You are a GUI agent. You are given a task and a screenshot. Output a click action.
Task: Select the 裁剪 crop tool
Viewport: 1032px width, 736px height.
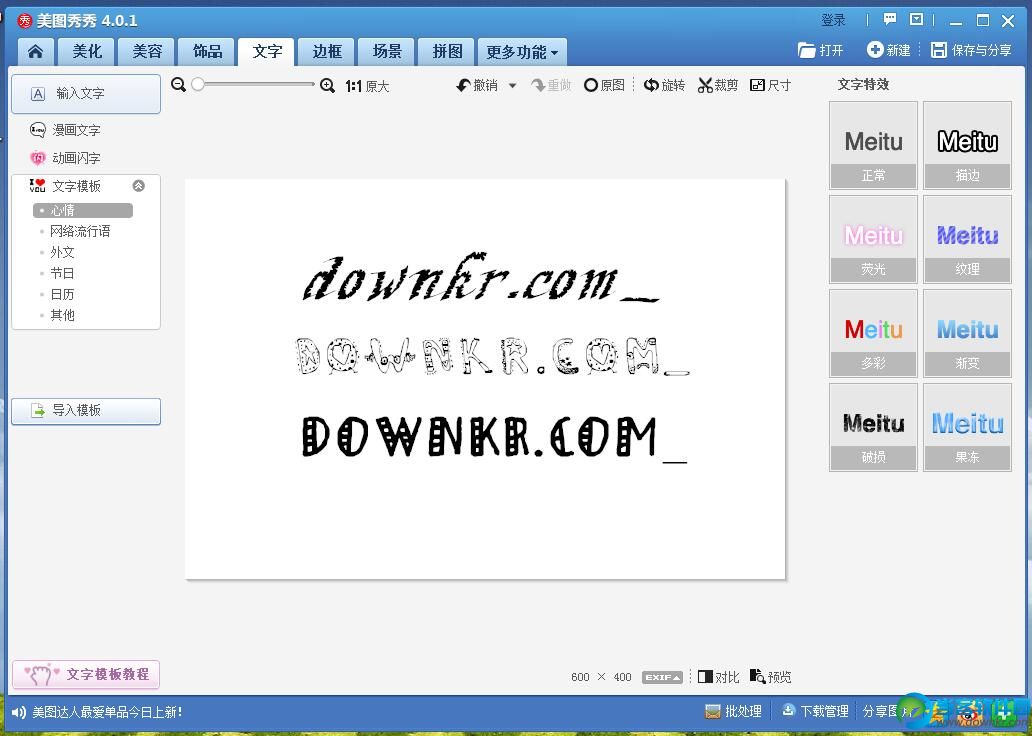point(718,86)
